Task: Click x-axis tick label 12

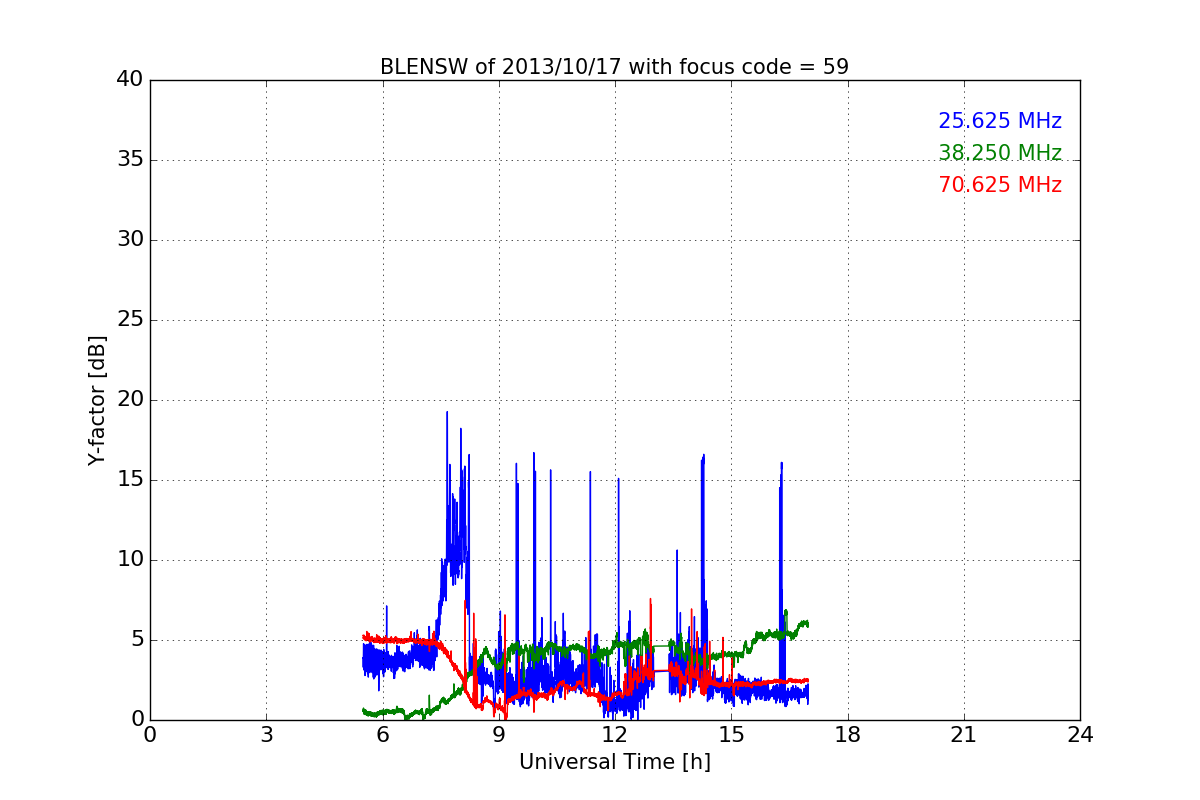Action: point(615,735)
